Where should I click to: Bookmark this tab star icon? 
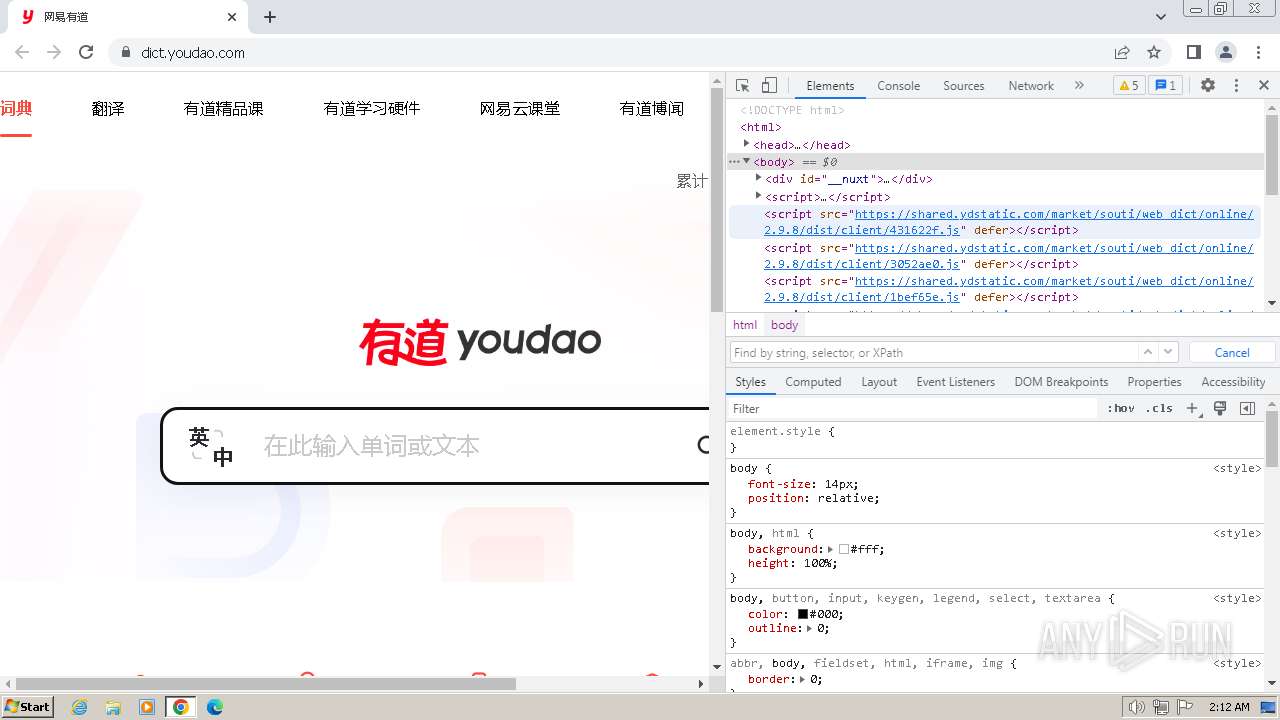pos(1154,52)
